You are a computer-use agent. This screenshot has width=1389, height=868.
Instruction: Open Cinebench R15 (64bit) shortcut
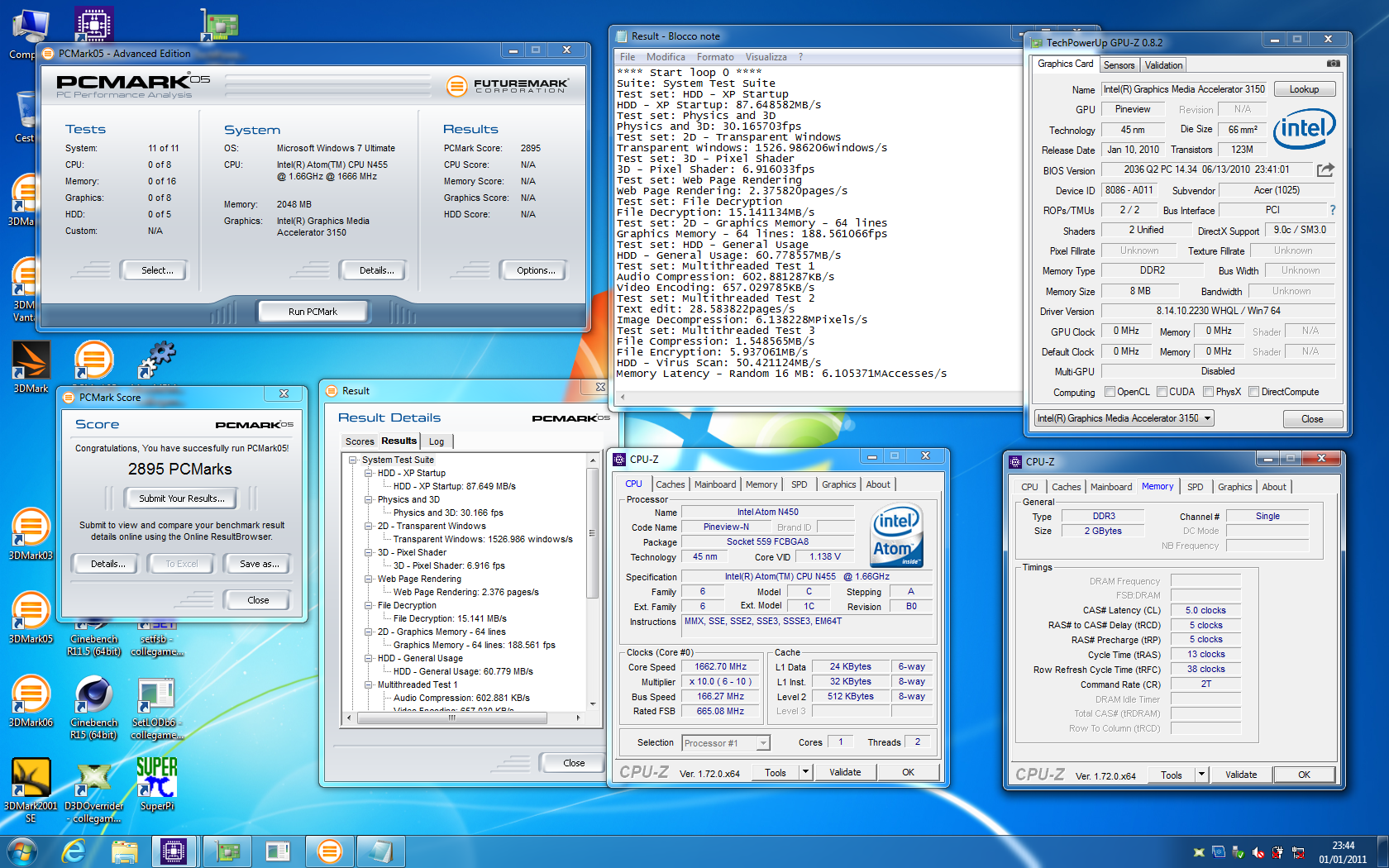tap(93, 707)
